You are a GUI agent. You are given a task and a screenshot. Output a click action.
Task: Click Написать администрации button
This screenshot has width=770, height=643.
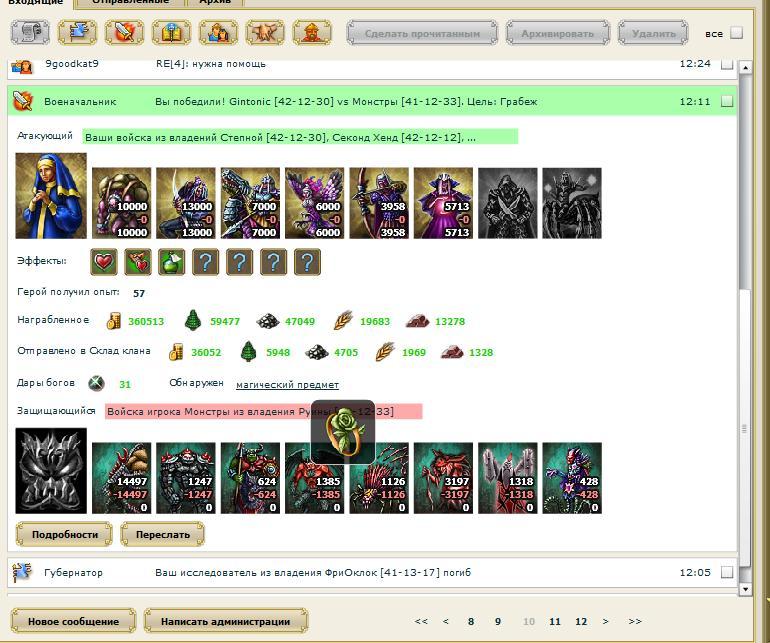pyautogui.click(x=225, y=621)
